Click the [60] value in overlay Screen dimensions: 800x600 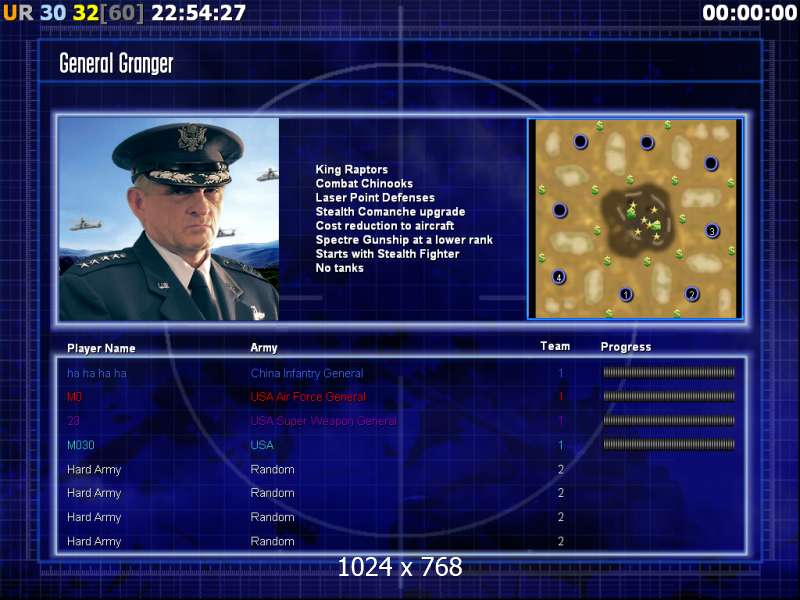[122, 13]
